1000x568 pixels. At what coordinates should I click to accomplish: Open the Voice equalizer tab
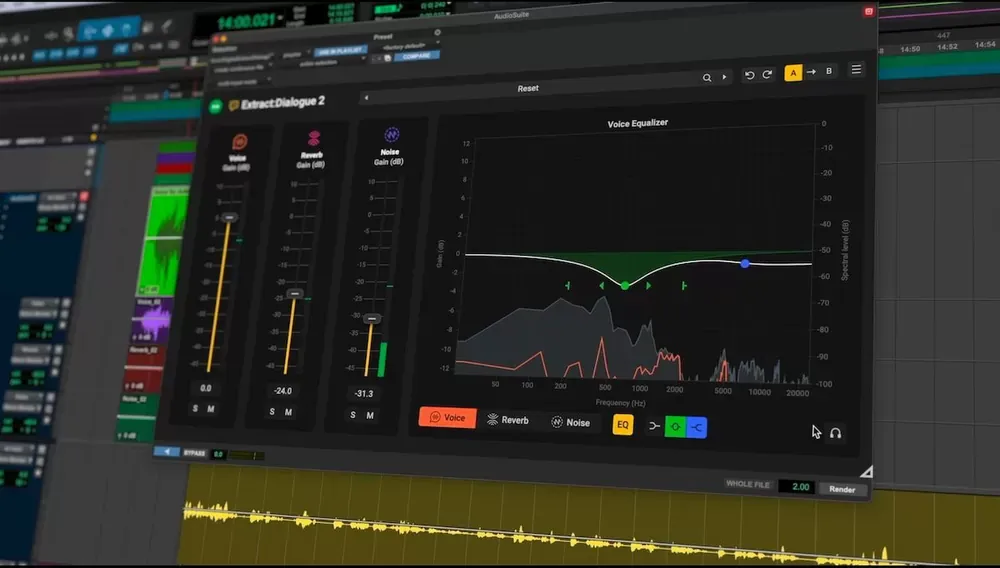click(448, 418)
